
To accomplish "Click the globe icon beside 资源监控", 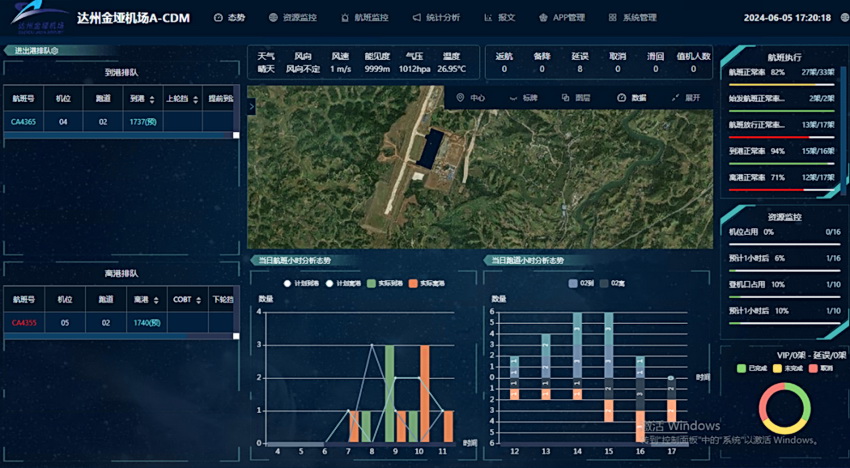I will (x=273, y=18).
